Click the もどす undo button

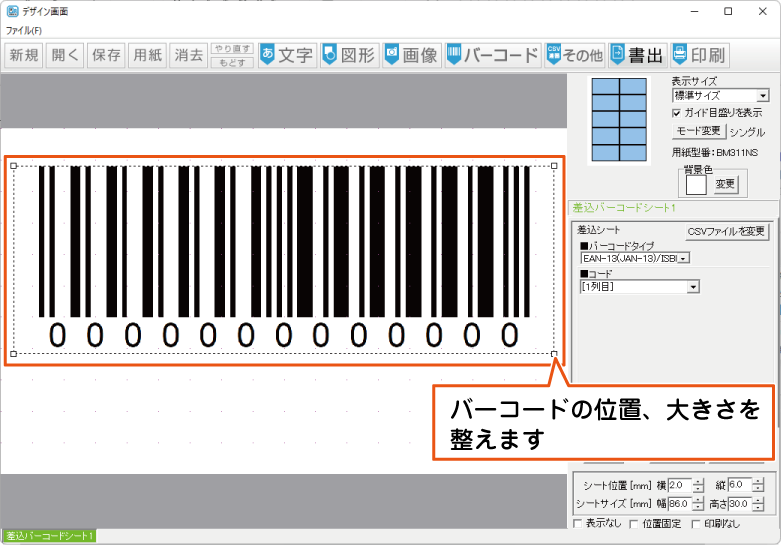coord(232,62)
